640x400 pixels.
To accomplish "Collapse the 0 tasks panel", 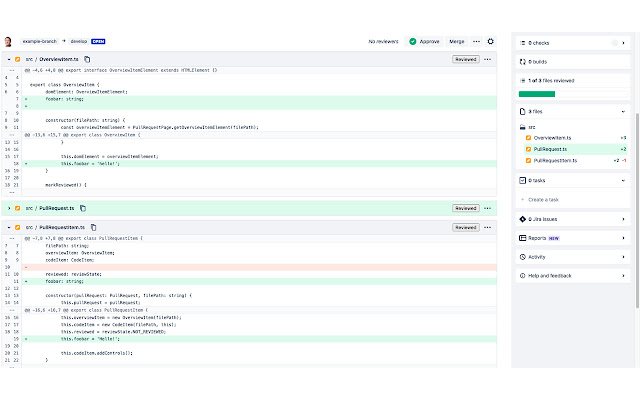I will [x=623, y=180].
